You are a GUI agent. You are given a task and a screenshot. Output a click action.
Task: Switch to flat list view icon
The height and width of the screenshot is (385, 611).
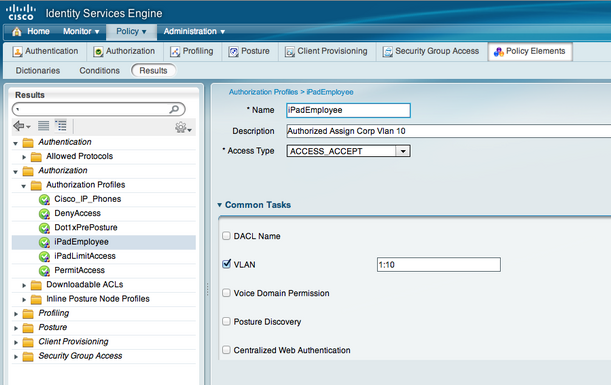click(43, 126)
